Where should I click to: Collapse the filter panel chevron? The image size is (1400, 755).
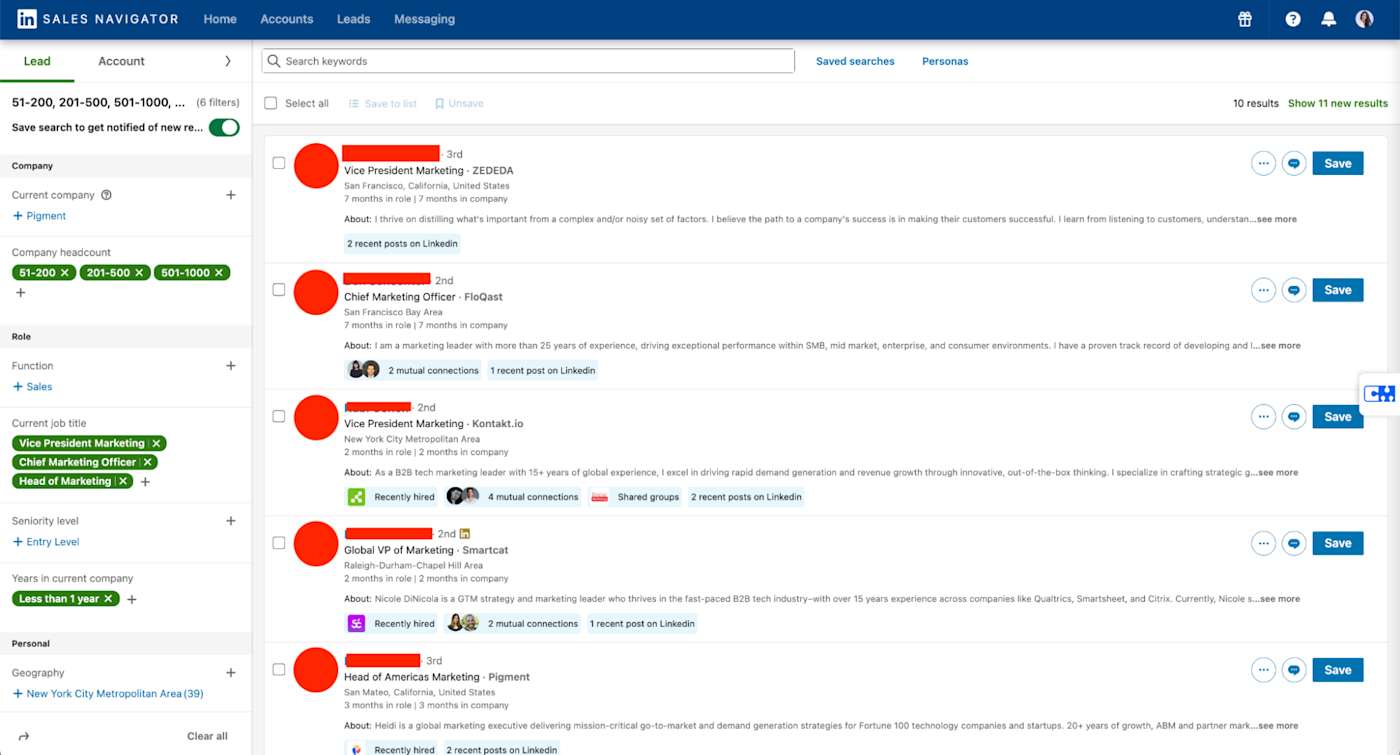pos(228,61)
